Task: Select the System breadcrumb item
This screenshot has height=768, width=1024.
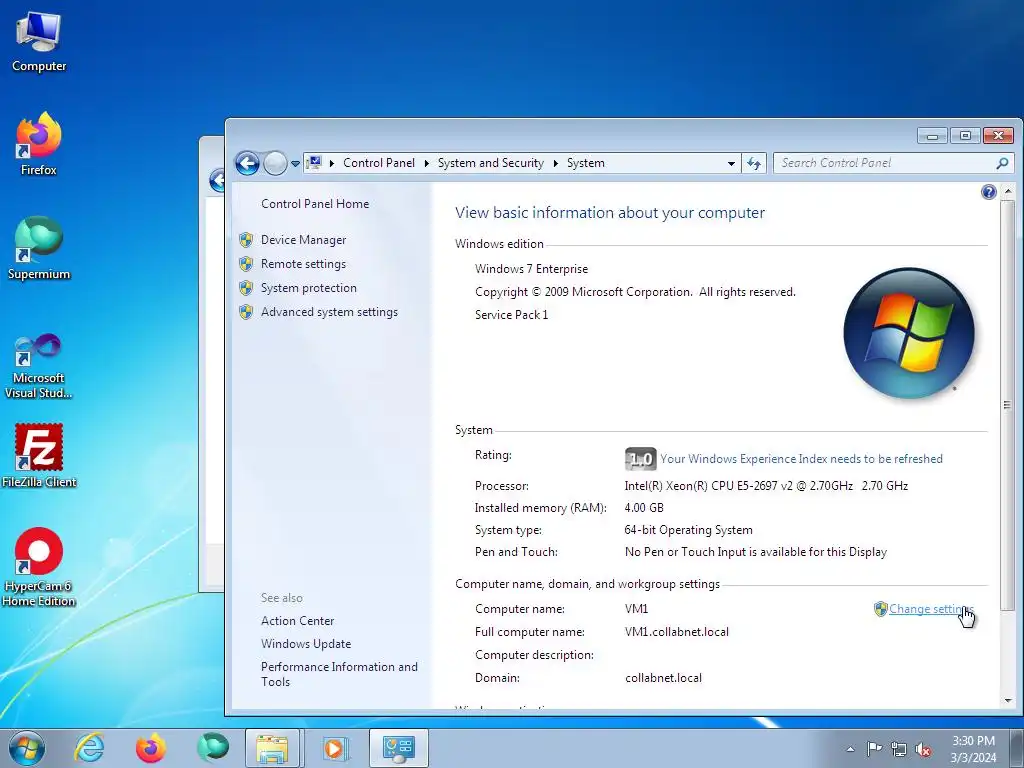Action: point(586,163)
